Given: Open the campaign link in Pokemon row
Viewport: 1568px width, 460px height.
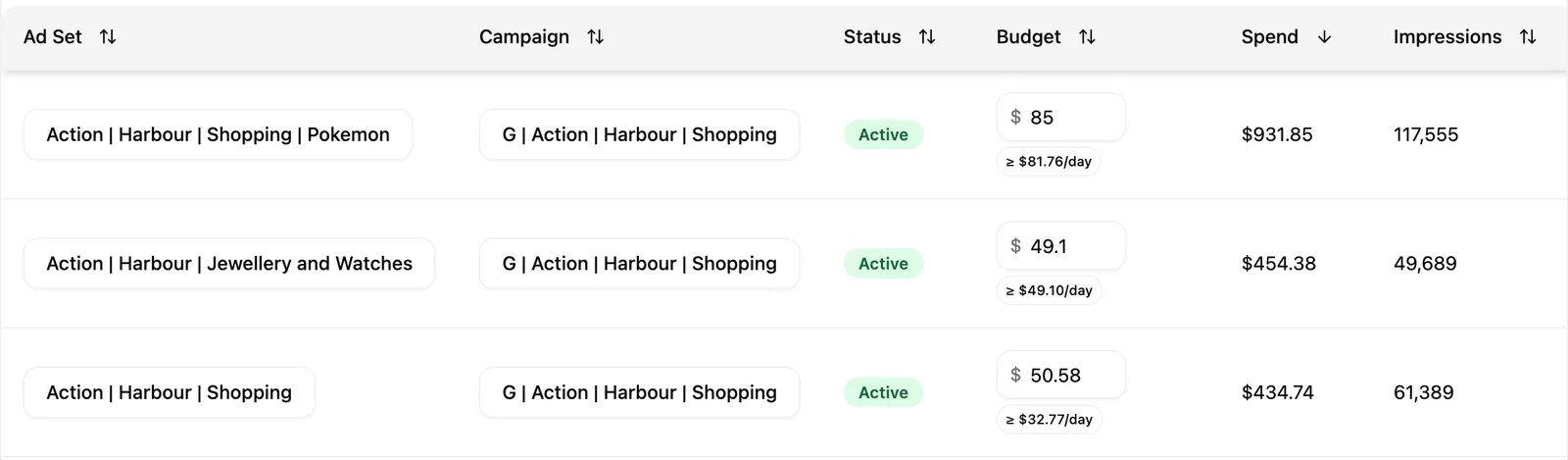Looking at the screenshot, I should click(x=639, y=134).
